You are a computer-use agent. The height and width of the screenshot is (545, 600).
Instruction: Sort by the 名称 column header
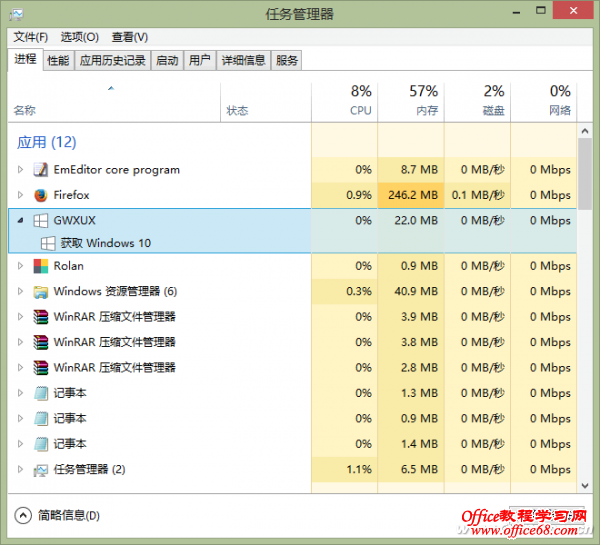(114, 102)
